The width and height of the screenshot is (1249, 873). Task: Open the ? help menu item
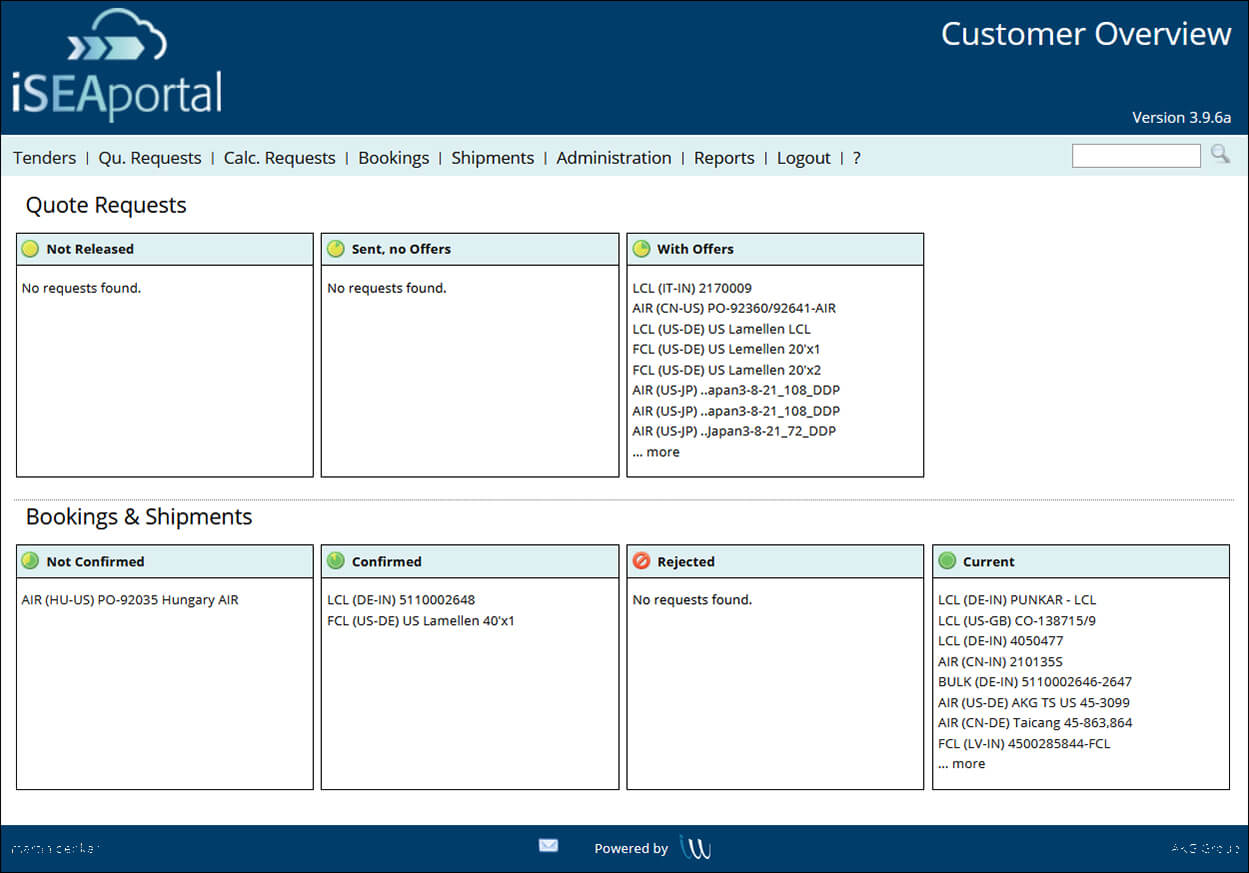(856, 158)
